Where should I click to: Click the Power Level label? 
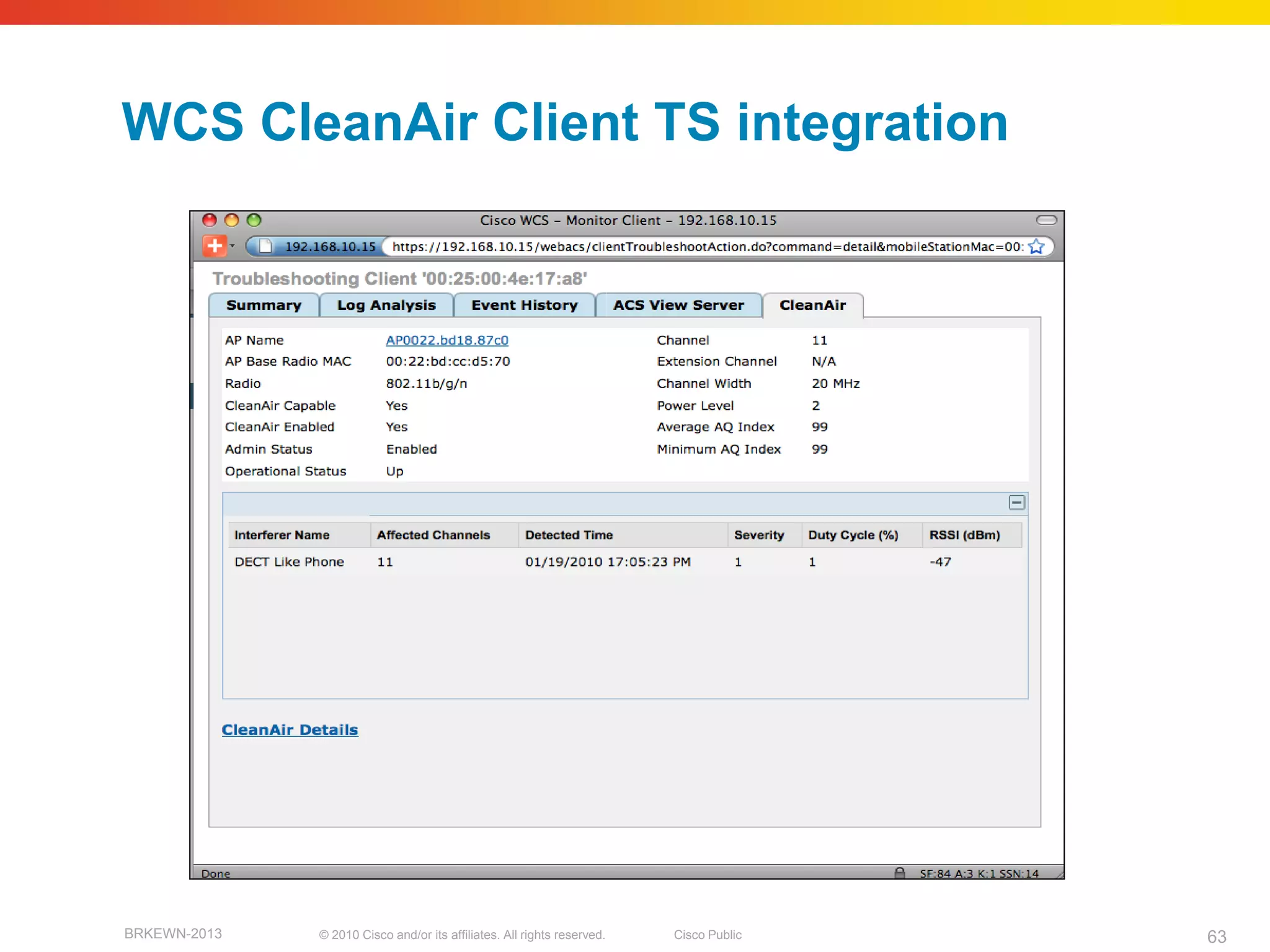(695, 406)
